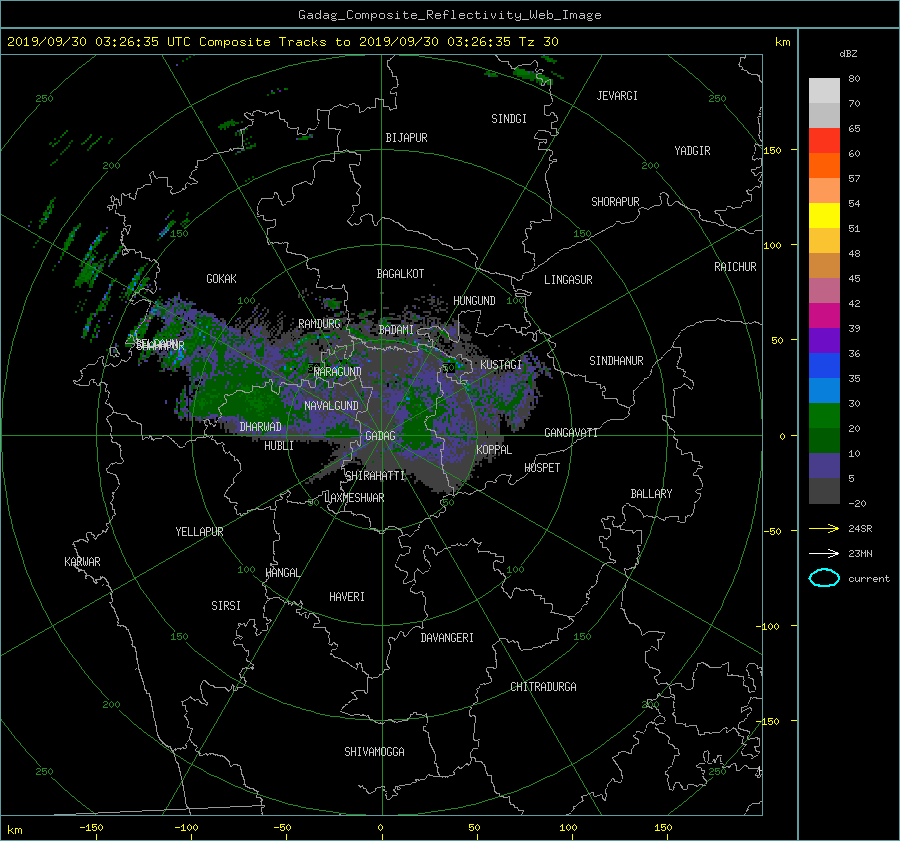Click the BAGALKOT city label

400,274
